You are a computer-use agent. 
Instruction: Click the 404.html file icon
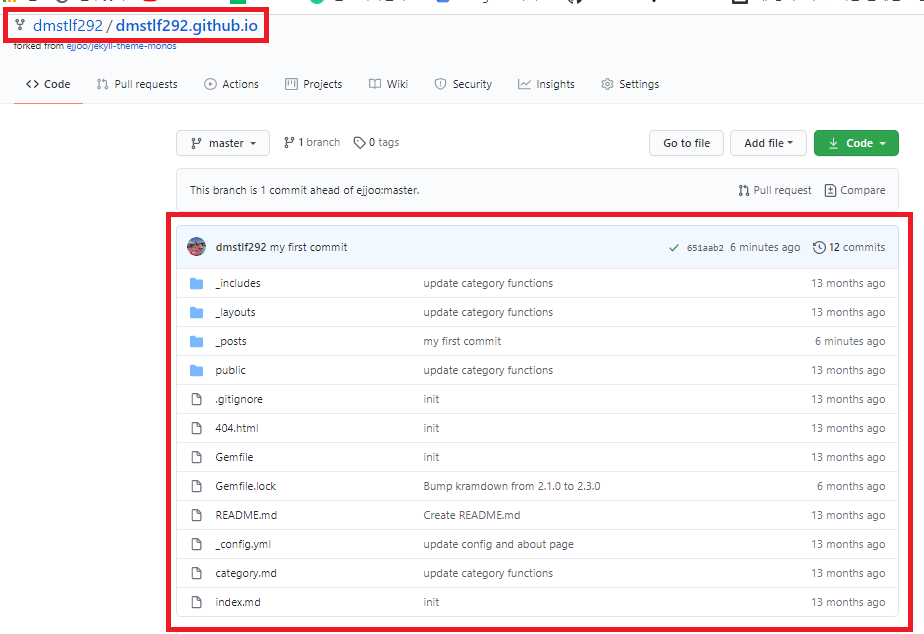(197, 428)
